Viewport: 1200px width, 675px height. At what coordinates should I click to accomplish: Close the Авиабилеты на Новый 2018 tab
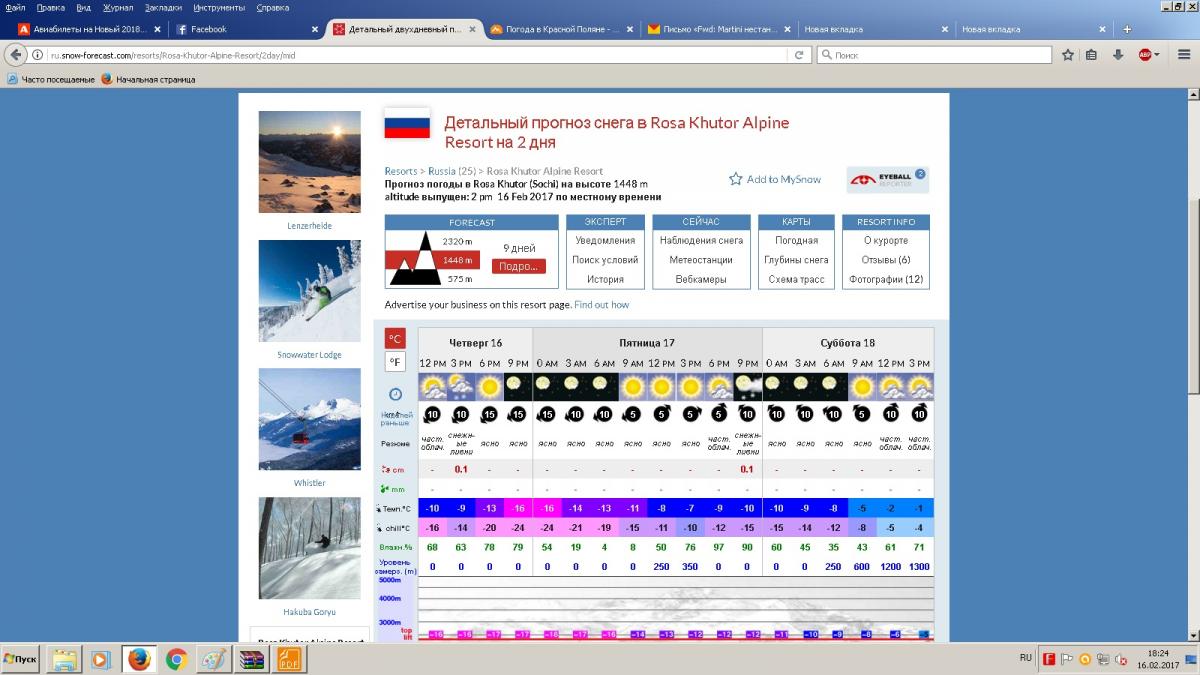(x=157, y=29)
